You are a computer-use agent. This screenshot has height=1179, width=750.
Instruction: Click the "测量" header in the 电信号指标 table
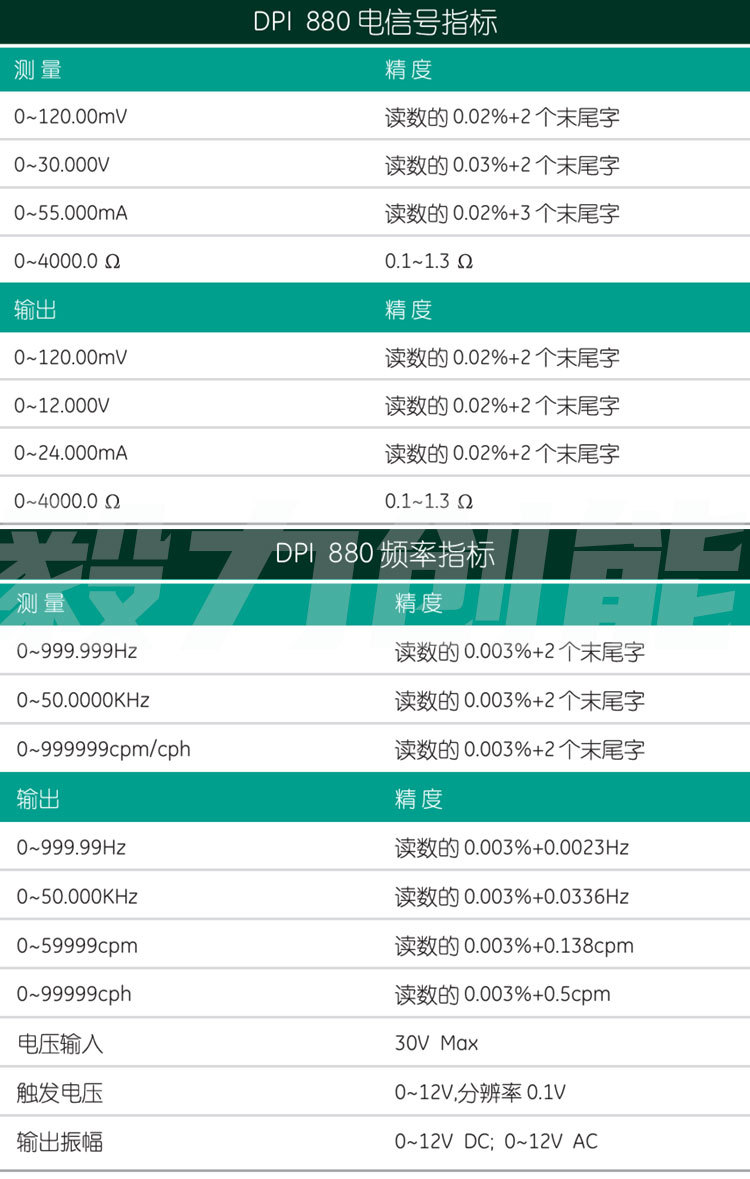[38, 70]
